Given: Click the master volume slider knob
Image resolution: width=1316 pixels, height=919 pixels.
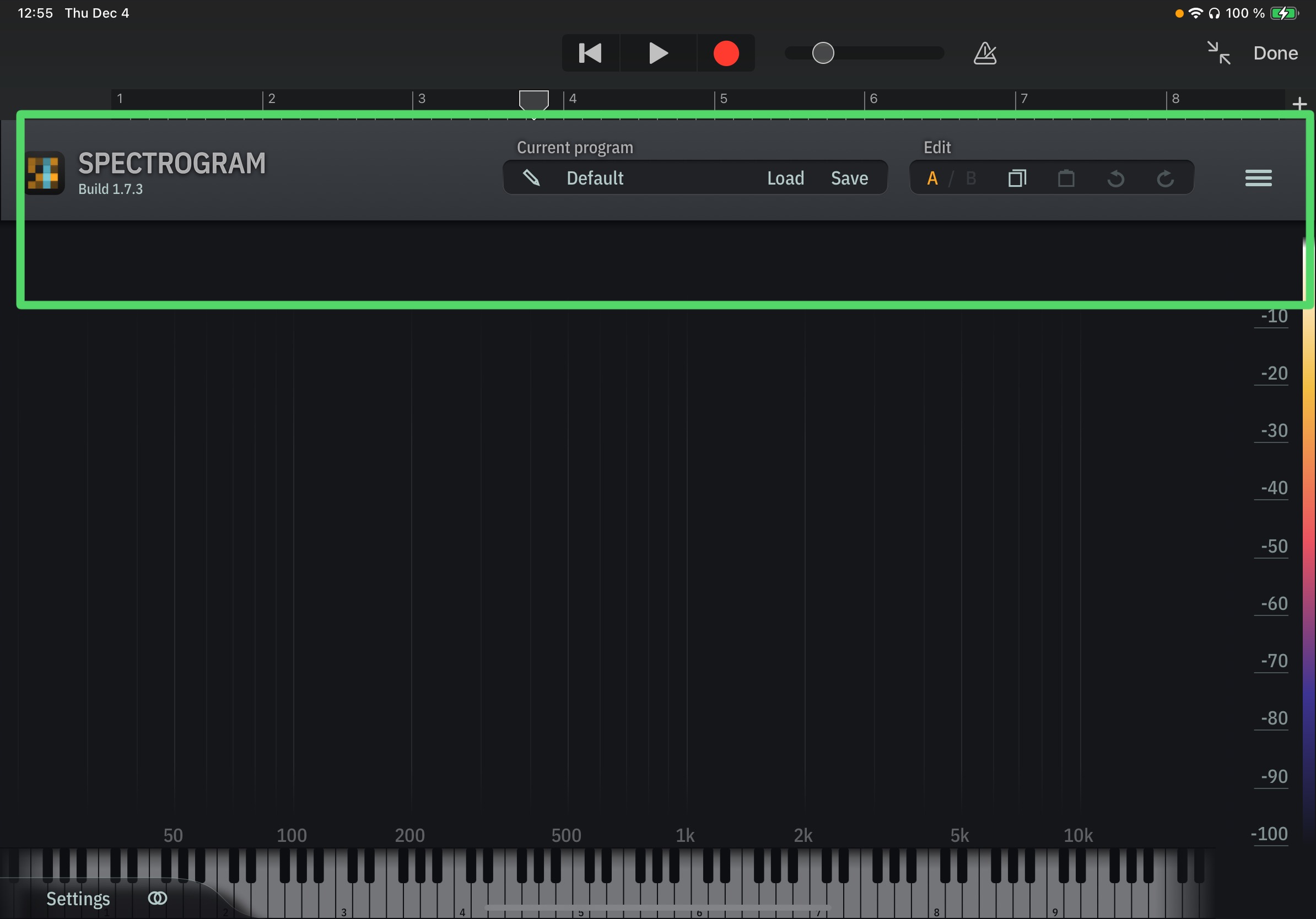Looking at the screenshot, I should pos(822,53).
